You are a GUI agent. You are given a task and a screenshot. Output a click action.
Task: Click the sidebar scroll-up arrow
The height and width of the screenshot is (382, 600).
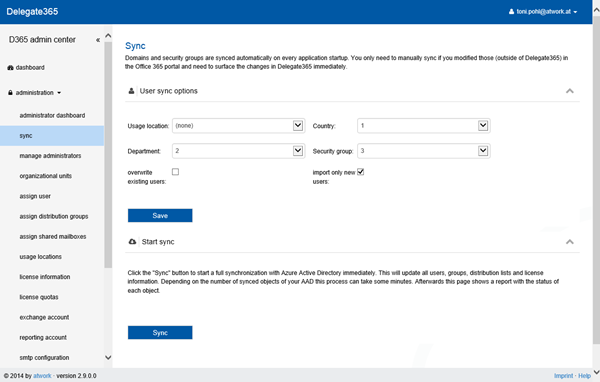pos(108,36)
